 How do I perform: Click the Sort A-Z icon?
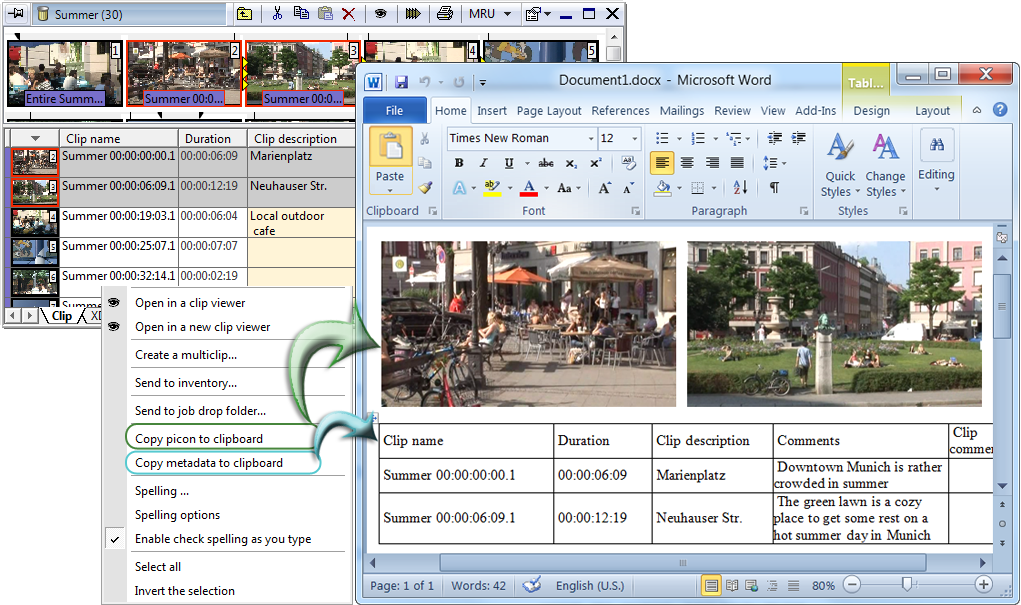pyautogui.click(x=740, y=188)
